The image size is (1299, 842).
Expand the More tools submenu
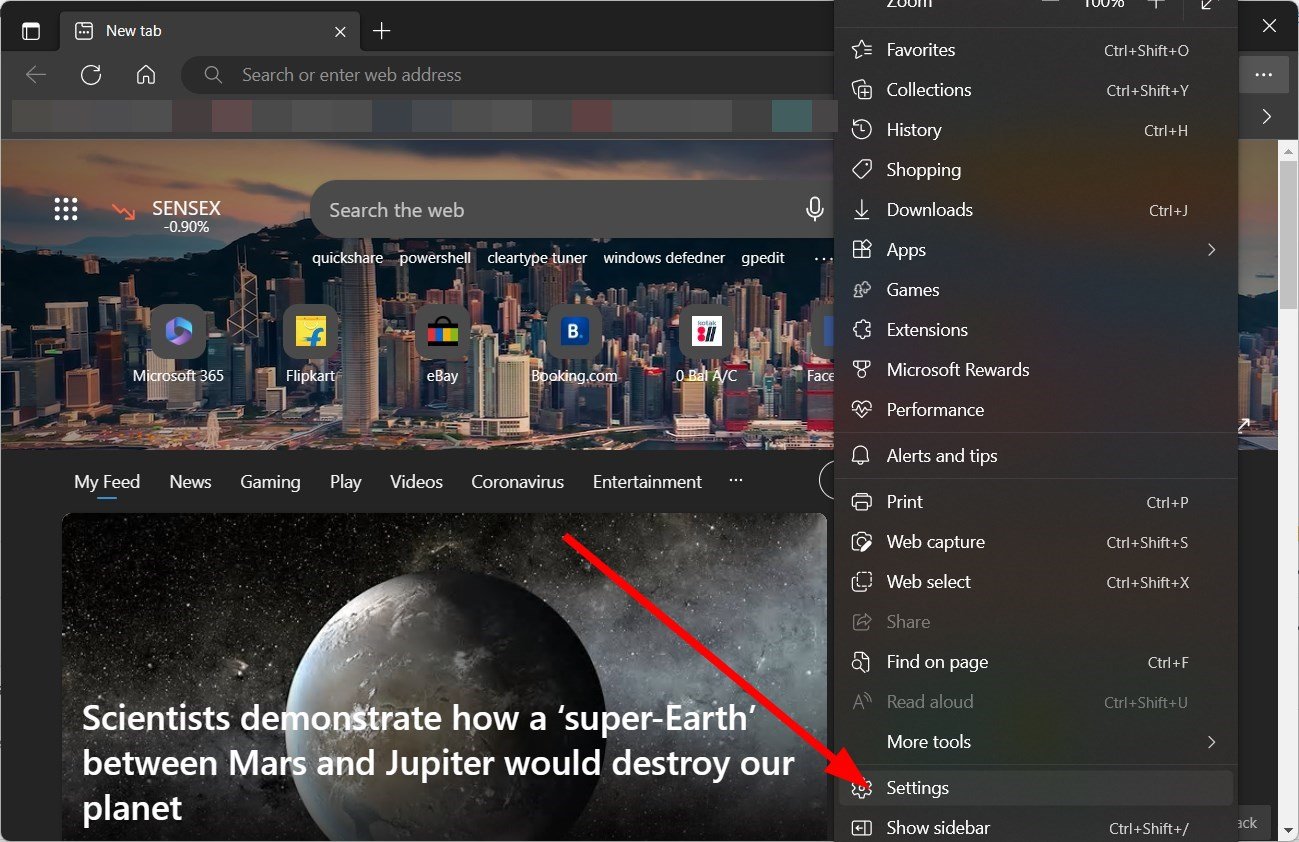[x=1036, y=742]
